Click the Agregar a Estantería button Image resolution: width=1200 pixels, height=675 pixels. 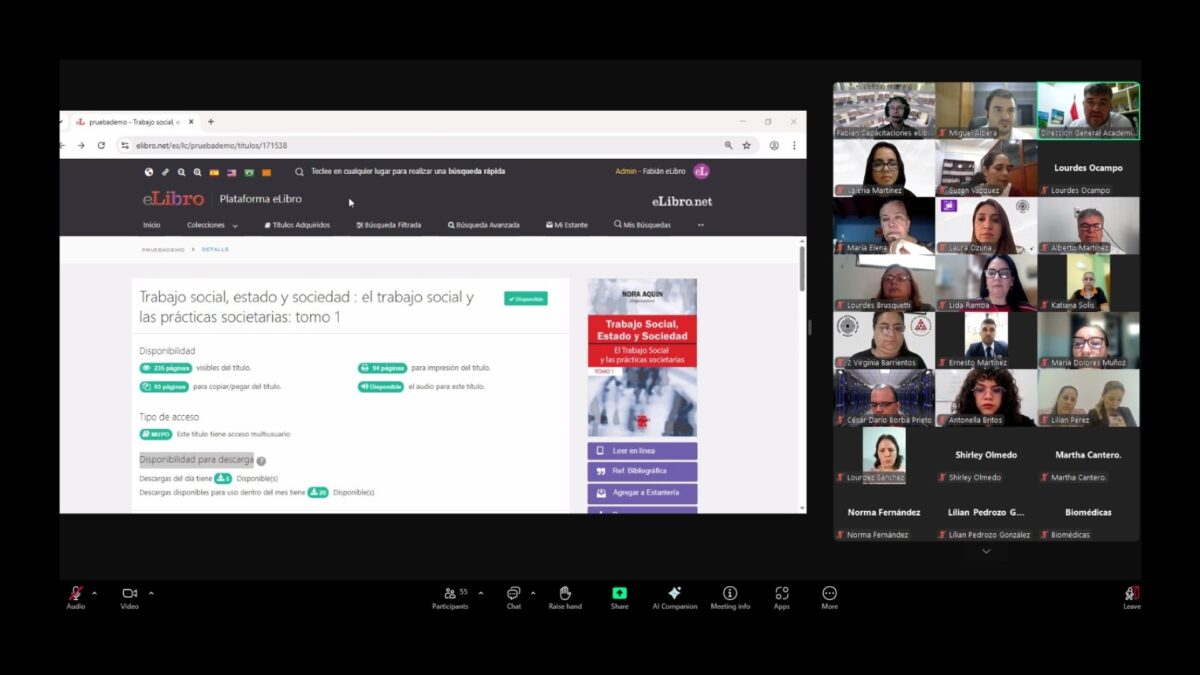(x=642, y=493)
